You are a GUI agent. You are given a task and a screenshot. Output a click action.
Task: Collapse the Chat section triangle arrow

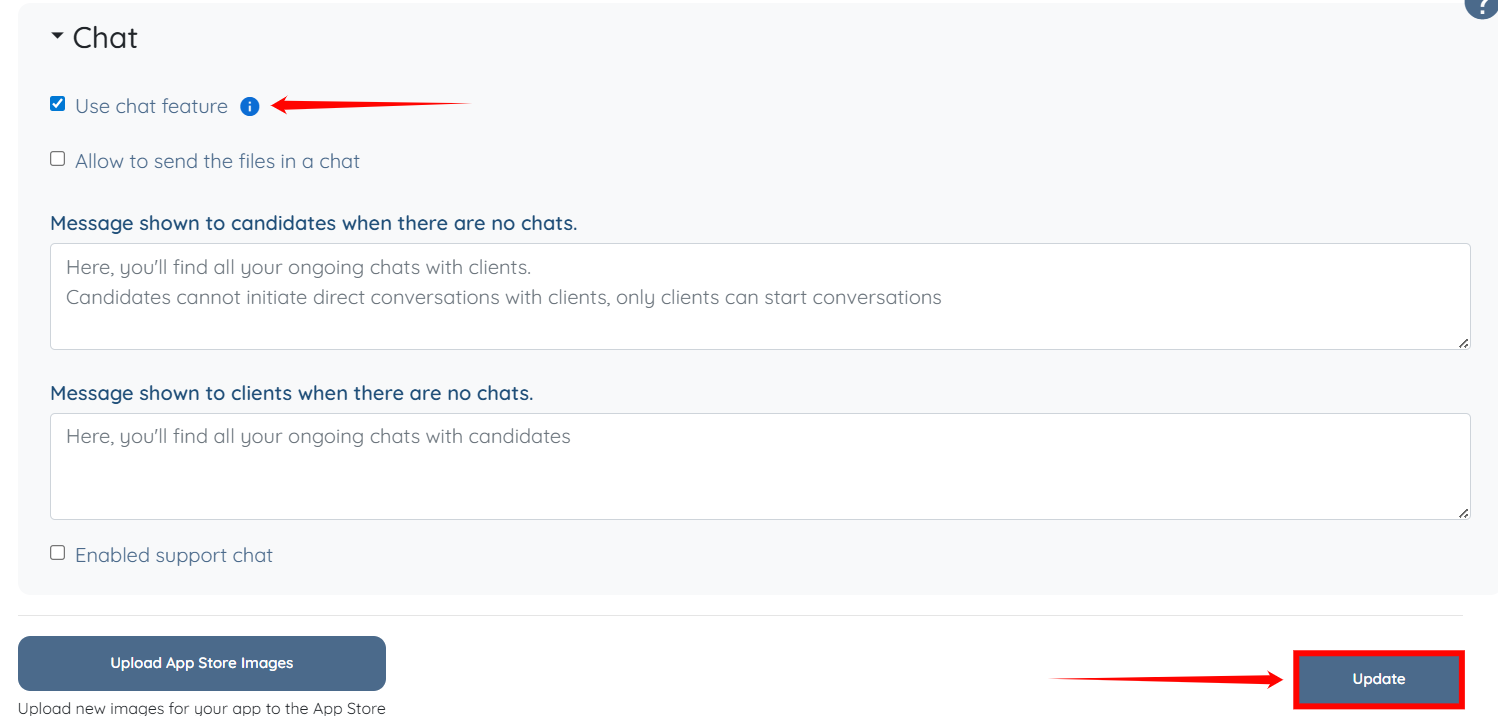point(57,36)
